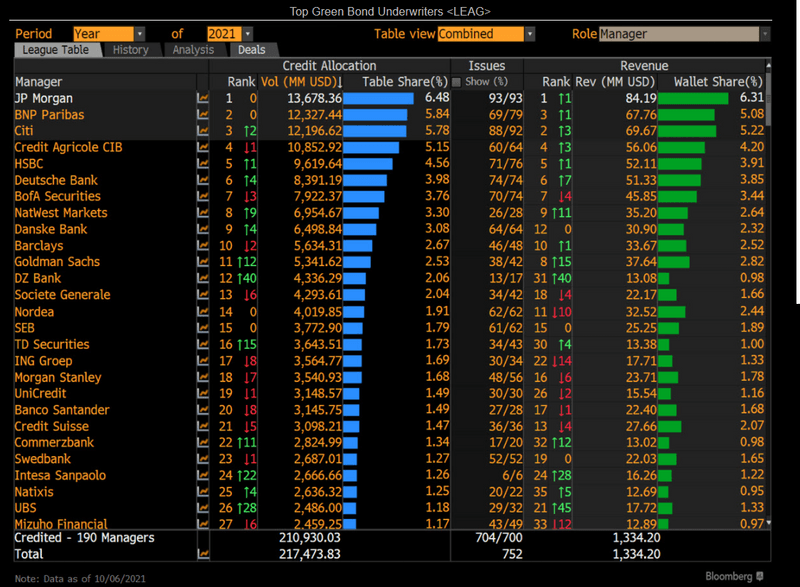Open chart icon for Deutsche Bank row
Image resolution: width=800 pixels, height=587 pixels.
coord(203,180)
